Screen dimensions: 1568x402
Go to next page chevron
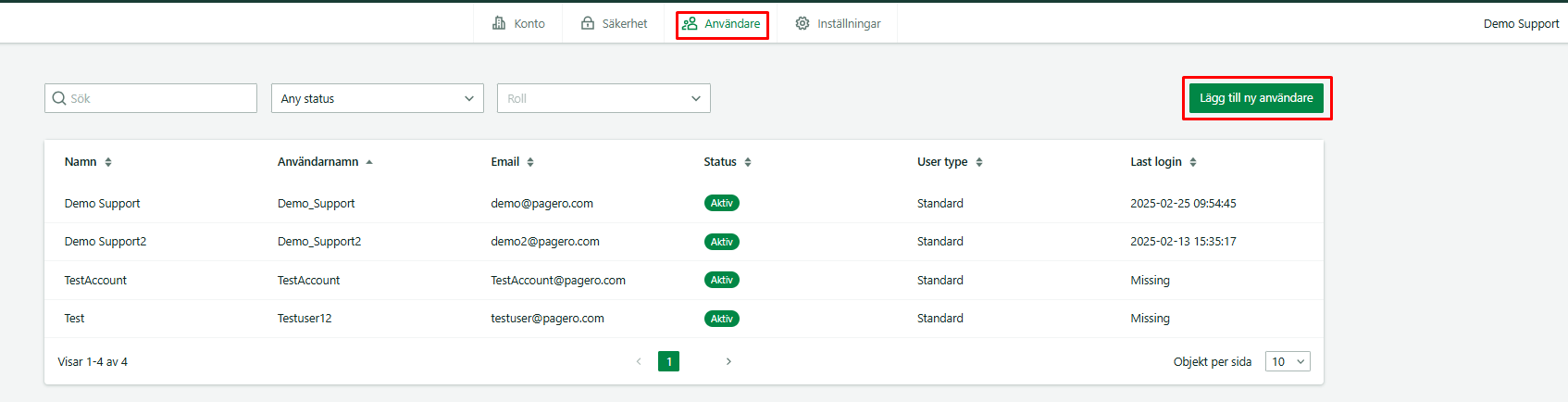click(728, 361)
